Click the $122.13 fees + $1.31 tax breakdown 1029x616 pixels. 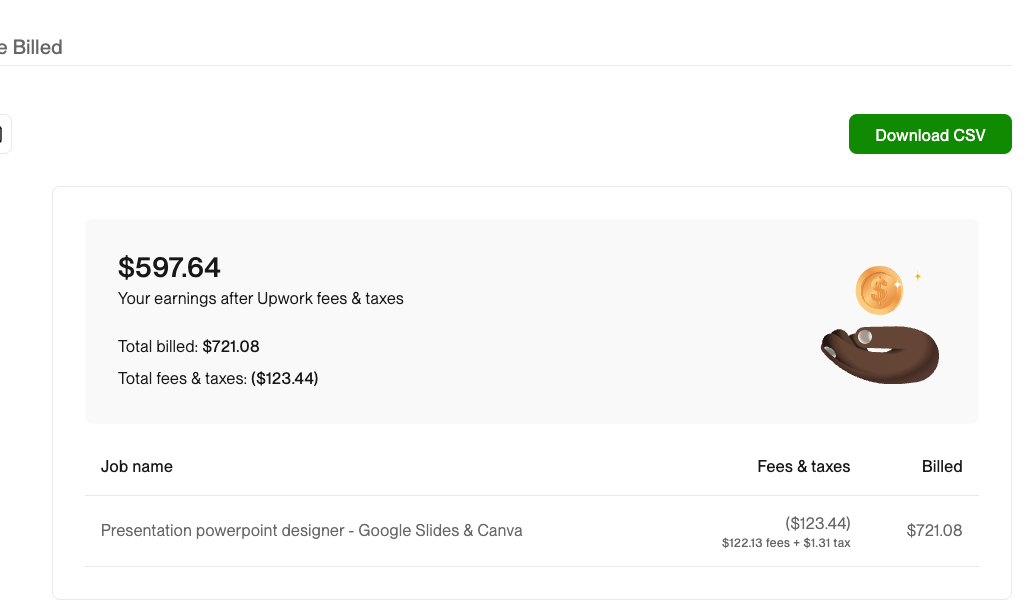point(786,543)
